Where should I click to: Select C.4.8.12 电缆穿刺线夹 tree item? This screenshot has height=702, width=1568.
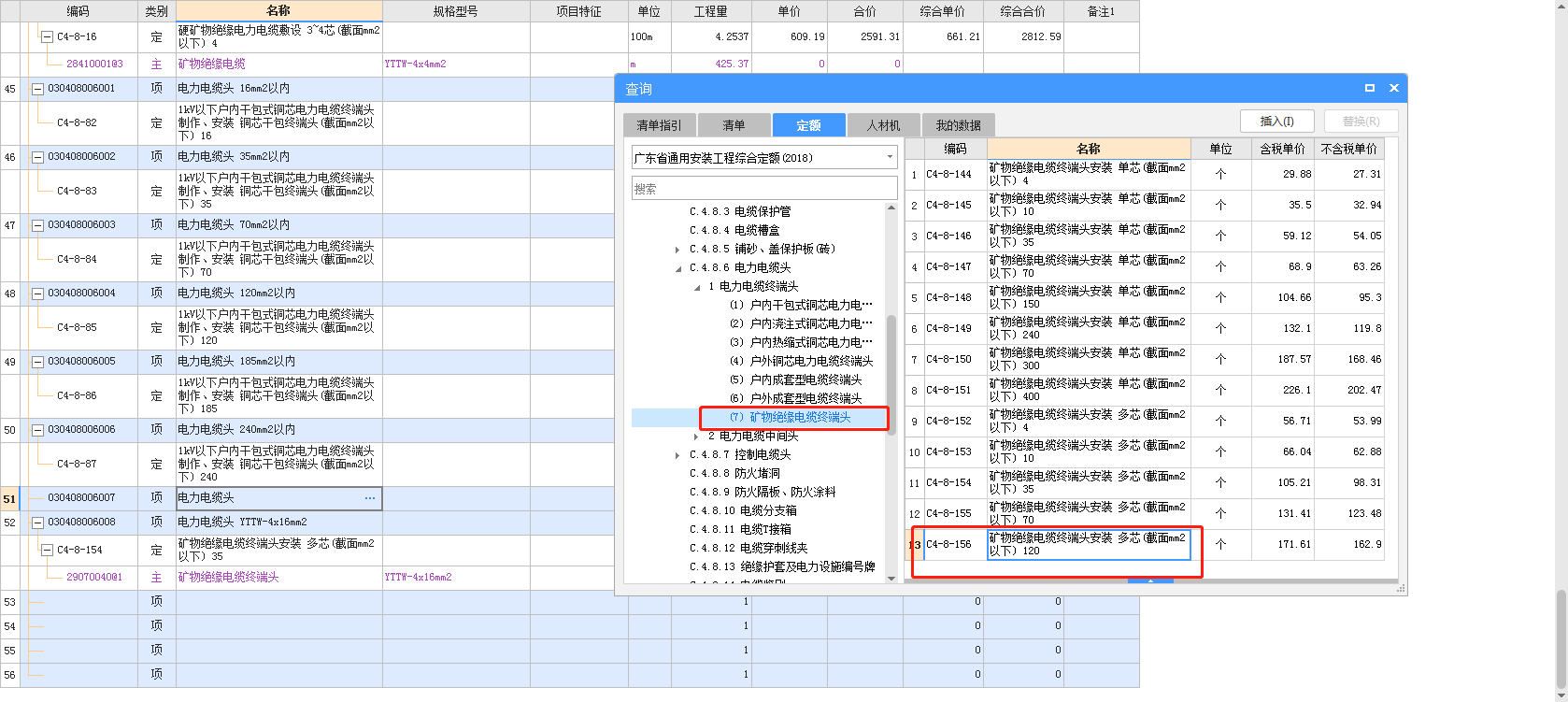coord(748,548)
